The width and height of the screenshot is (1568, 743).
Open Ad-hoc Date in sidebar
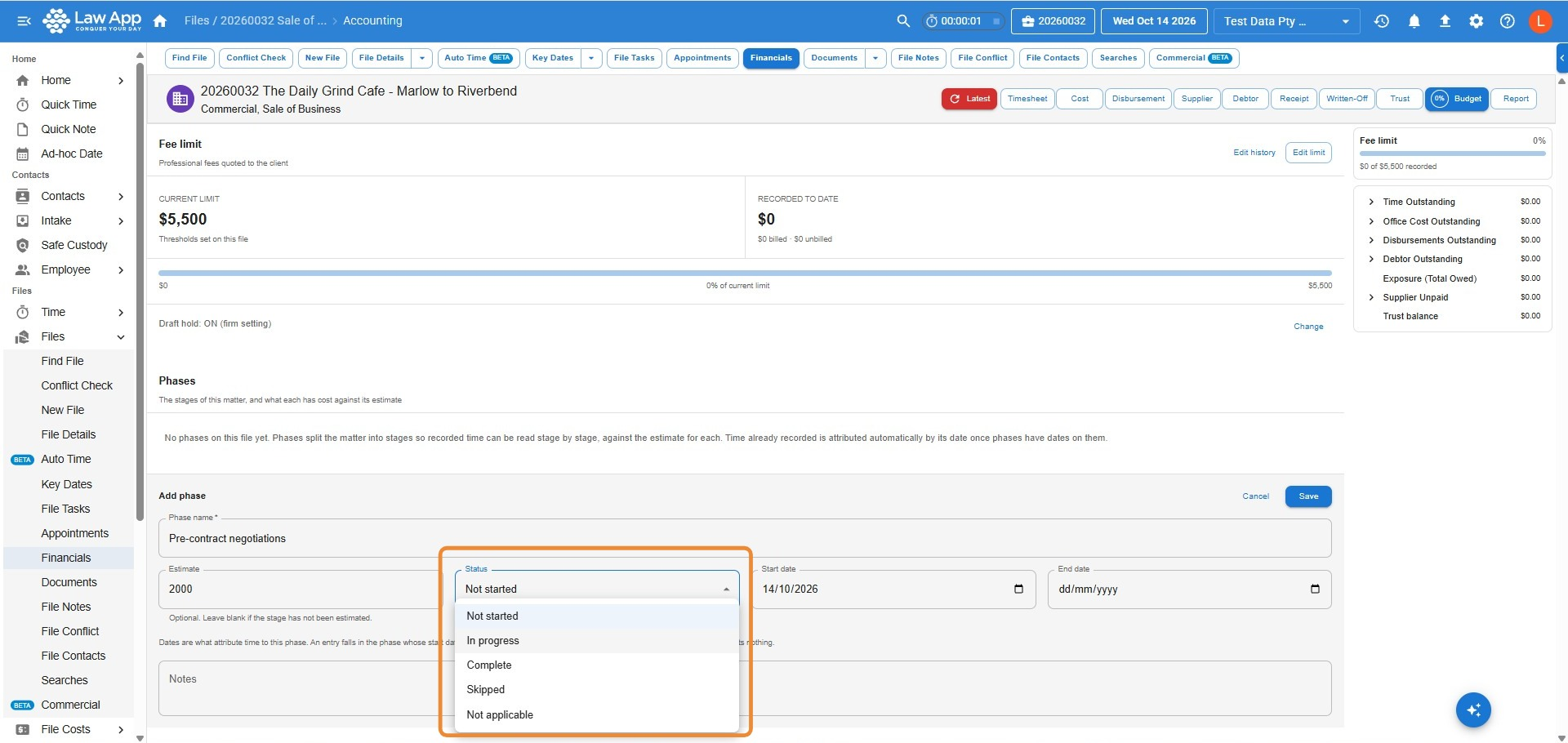tap(72, 153)
